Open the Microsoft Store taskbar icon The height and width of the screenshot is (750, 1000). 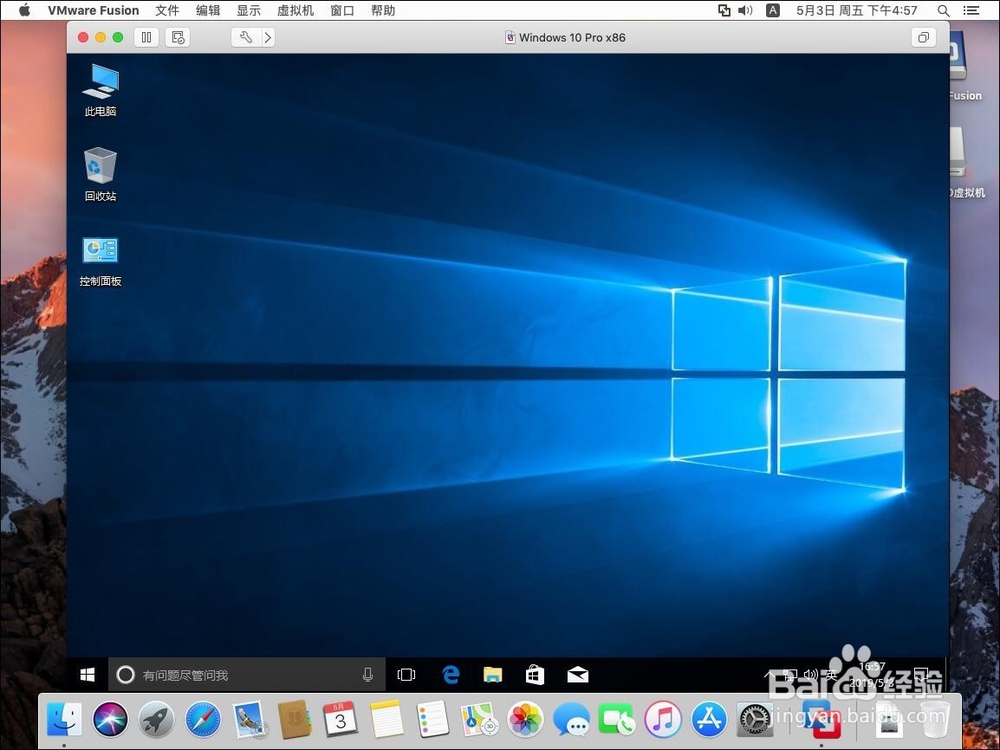click(x=535, y=675)
